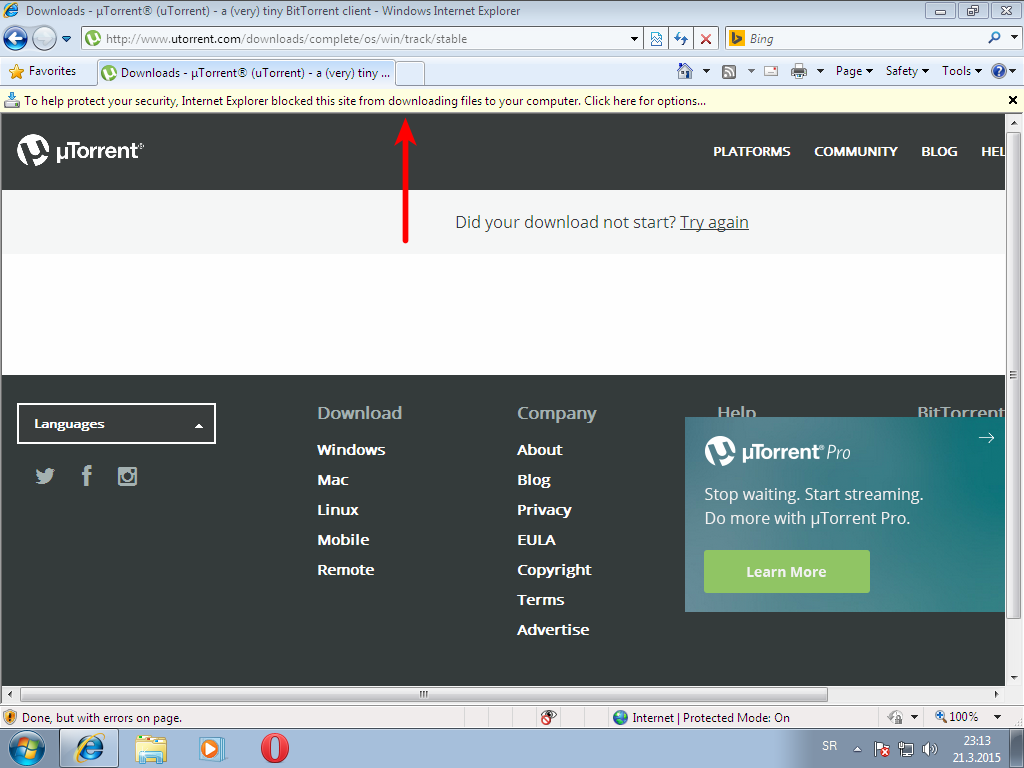Viewport: 1024px width, 768px height.
Task: Open the EULA link
Action: click(536, 540)
